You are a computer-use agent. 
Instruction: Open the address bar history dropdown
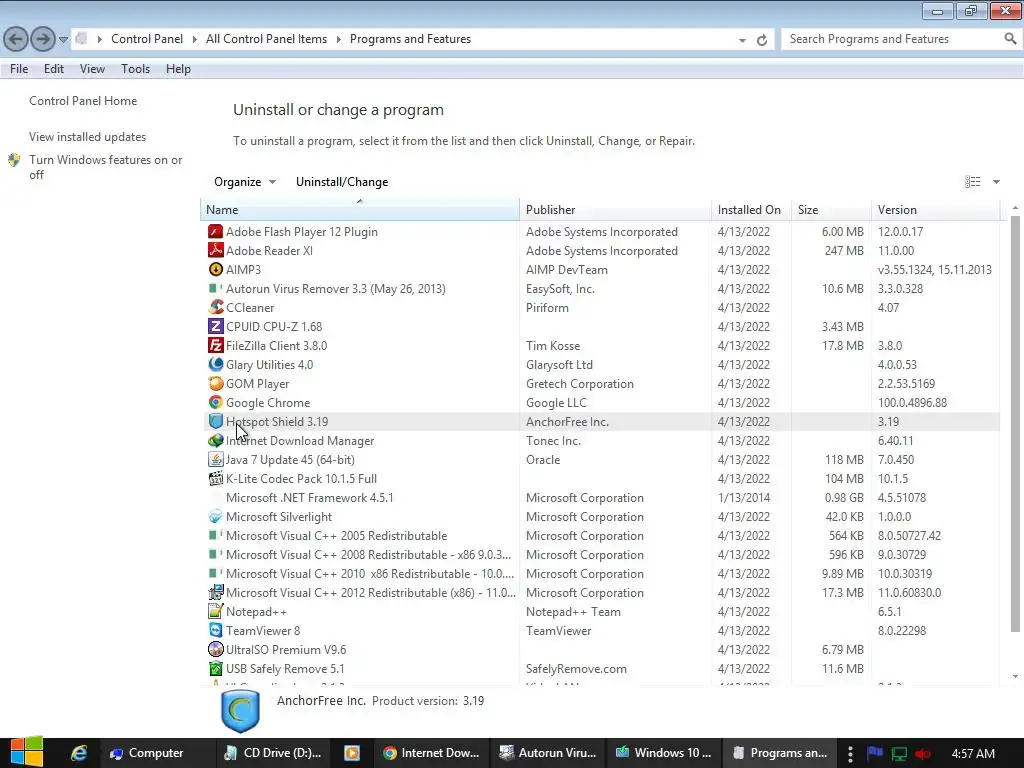742,40
